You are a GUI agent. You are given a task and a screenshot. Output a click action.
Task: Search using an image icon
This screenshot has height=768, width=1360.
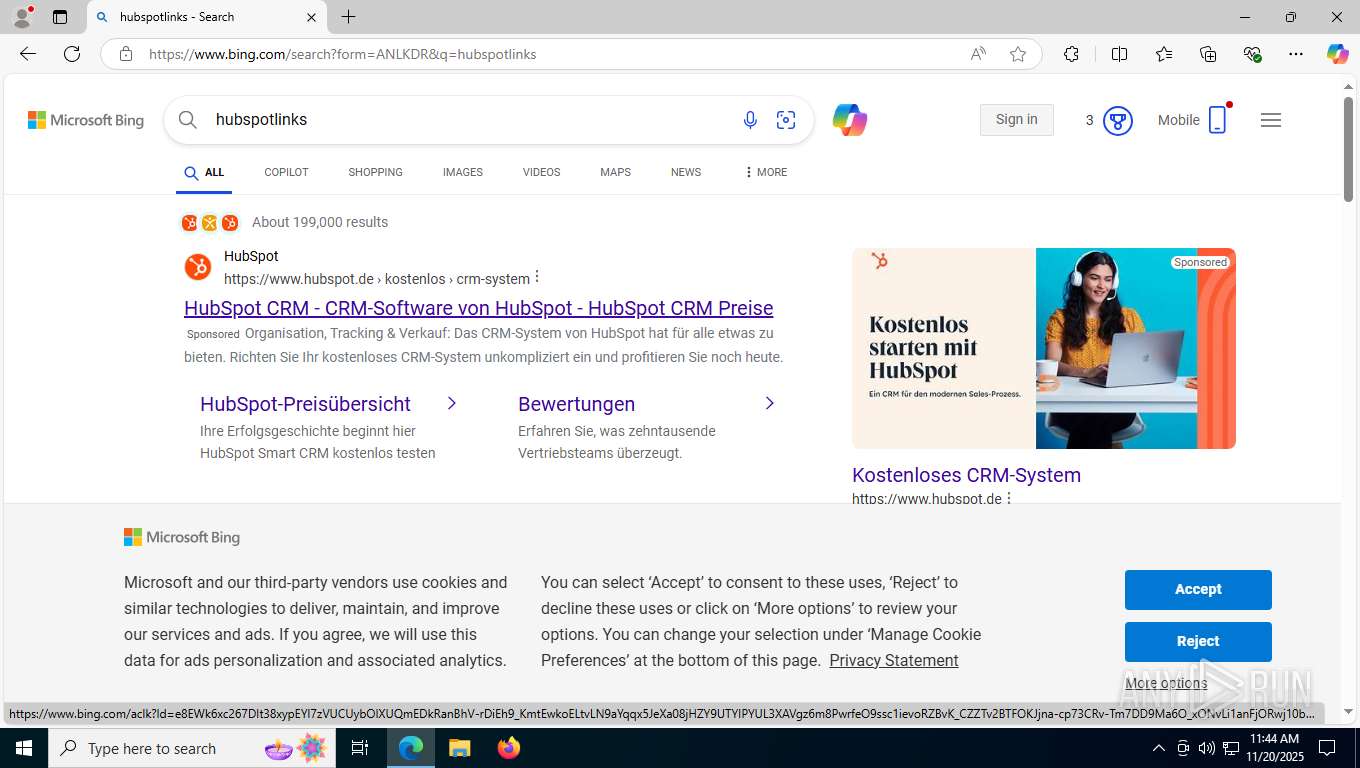pyautogui.click(x=786, y=120)
